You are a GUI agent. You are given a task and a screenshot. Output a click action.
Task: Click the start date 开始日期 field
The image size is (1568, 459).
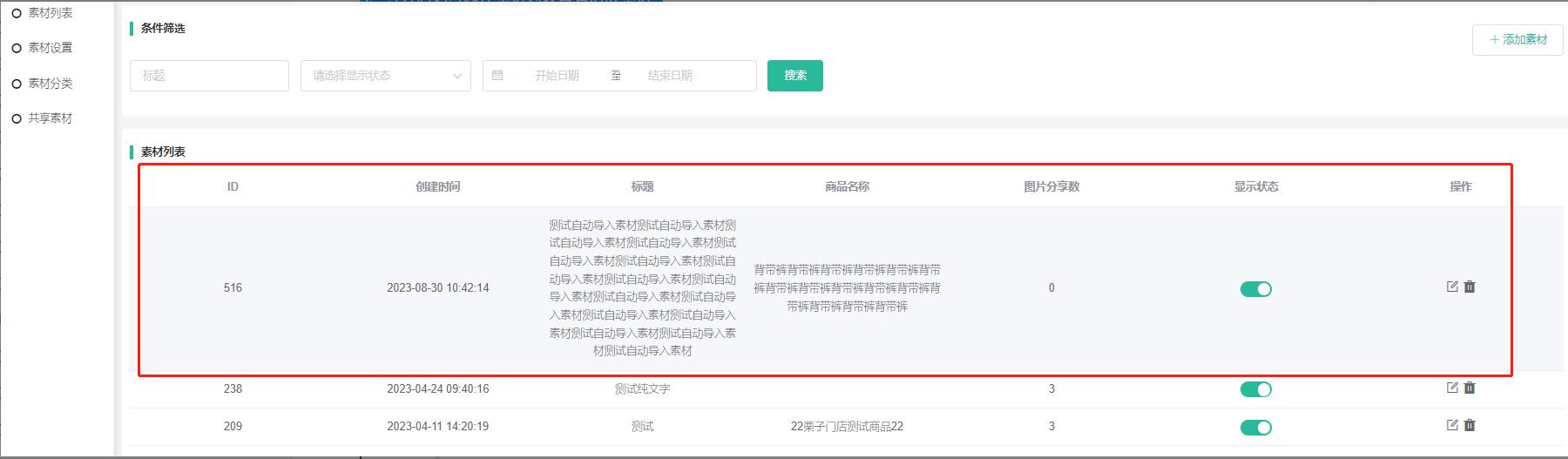[x=557, y=76]
